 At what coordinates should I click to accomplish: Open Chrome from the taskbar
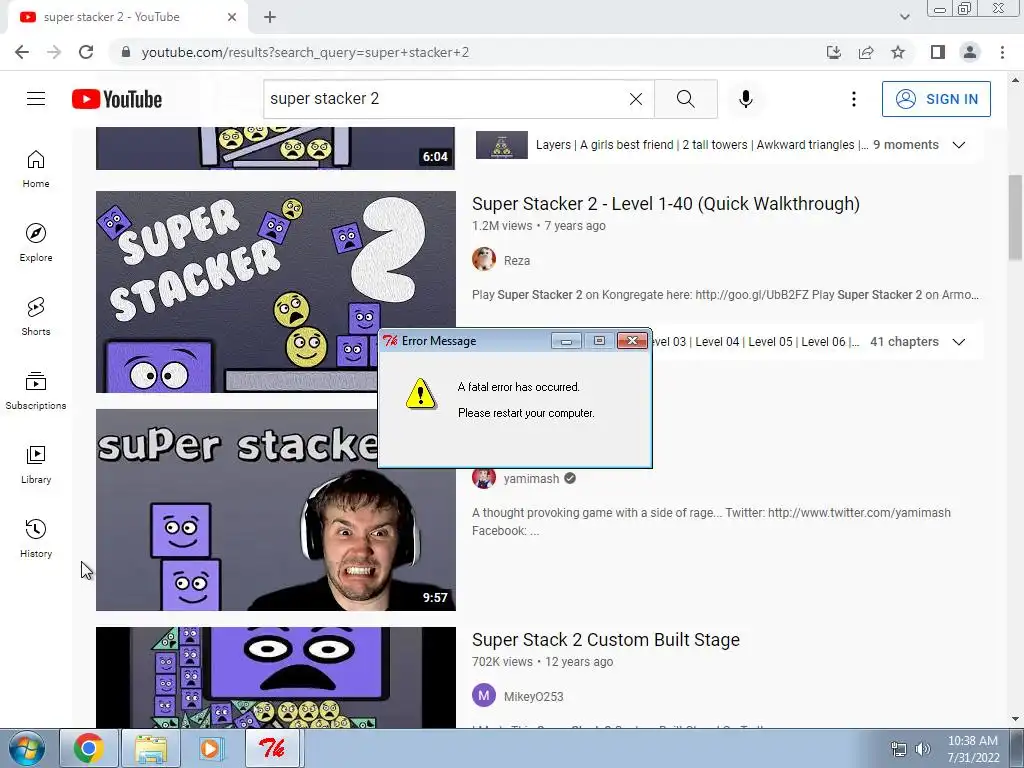(89, 748)
